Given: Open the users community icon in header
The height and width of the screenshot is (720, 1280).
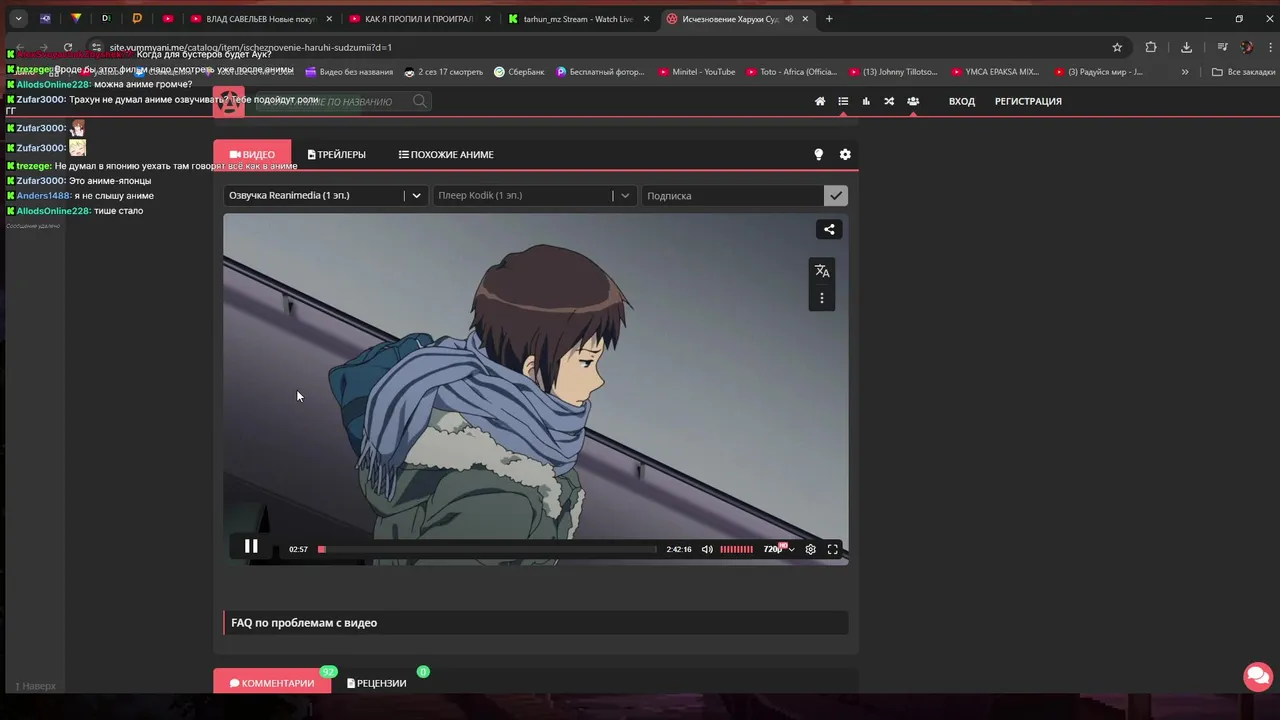Looking at the screenshot, I should click(913, 101).
